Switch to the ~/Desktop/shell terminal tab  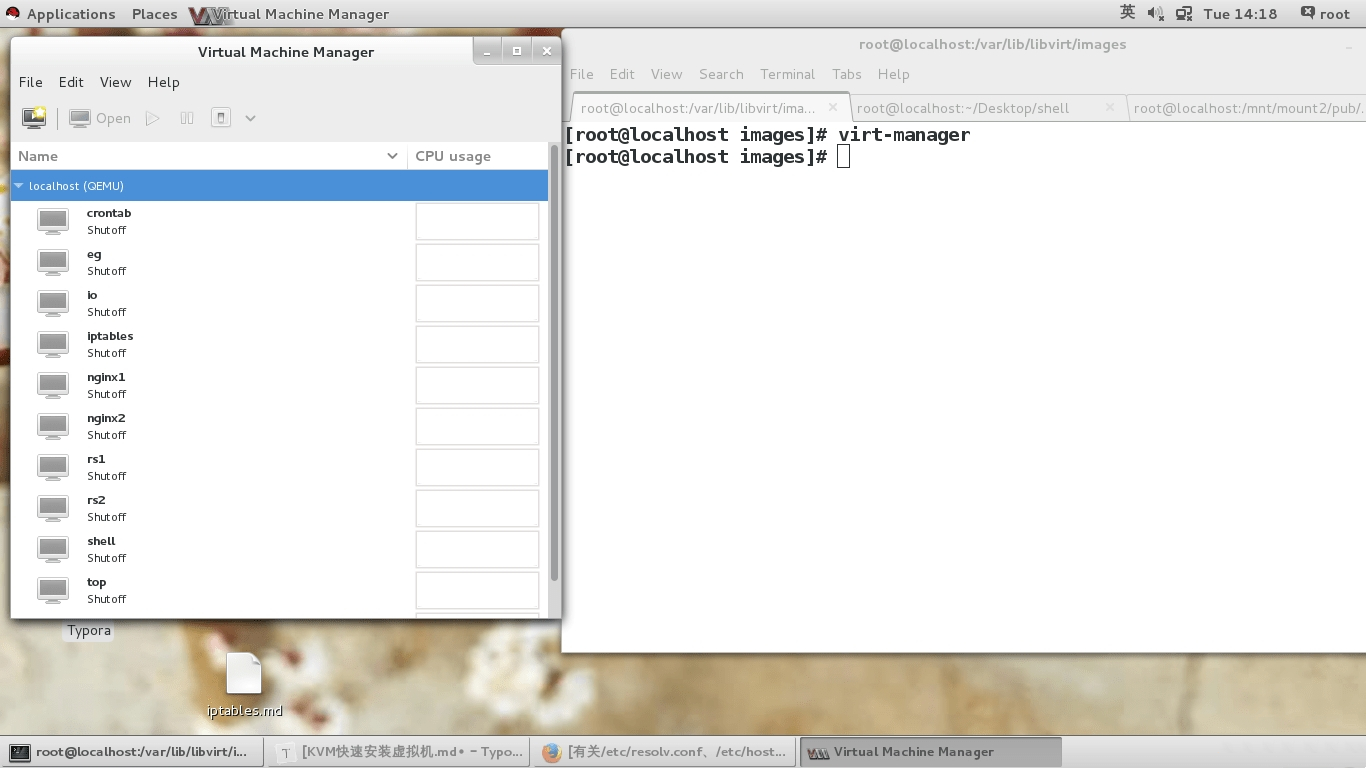[x=962, y=108]
